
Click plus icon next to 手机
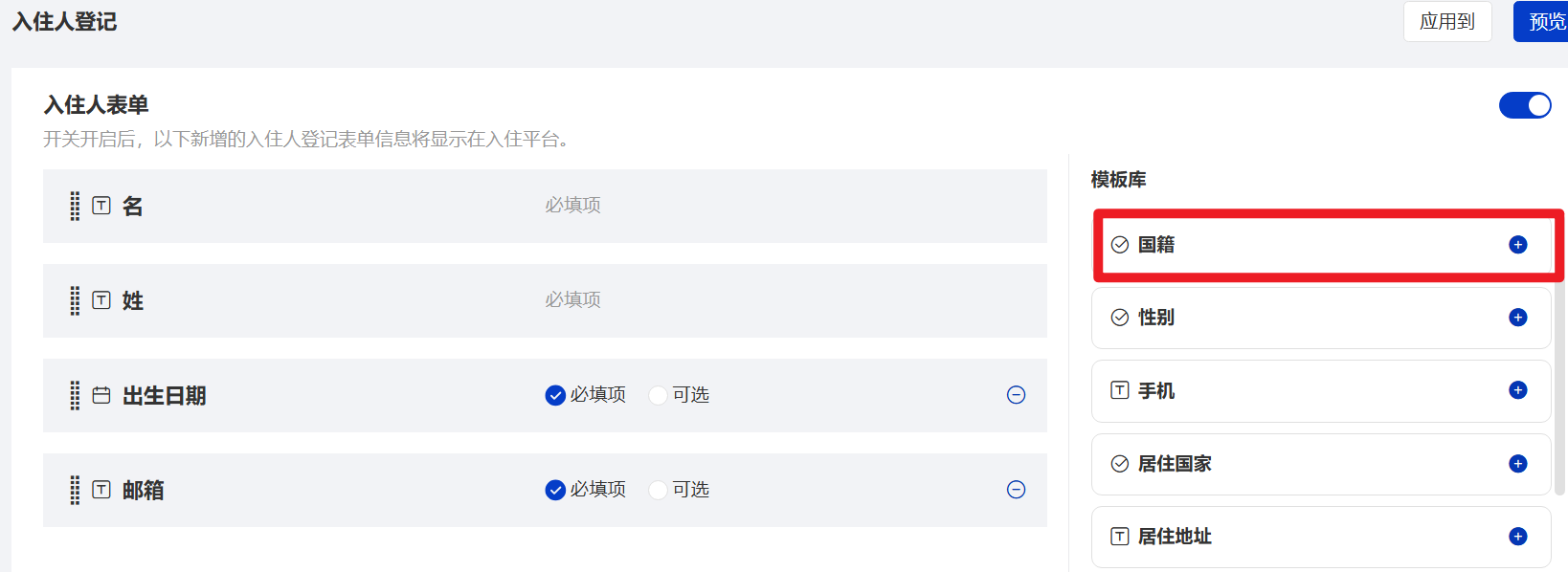tap(1517, 390)
